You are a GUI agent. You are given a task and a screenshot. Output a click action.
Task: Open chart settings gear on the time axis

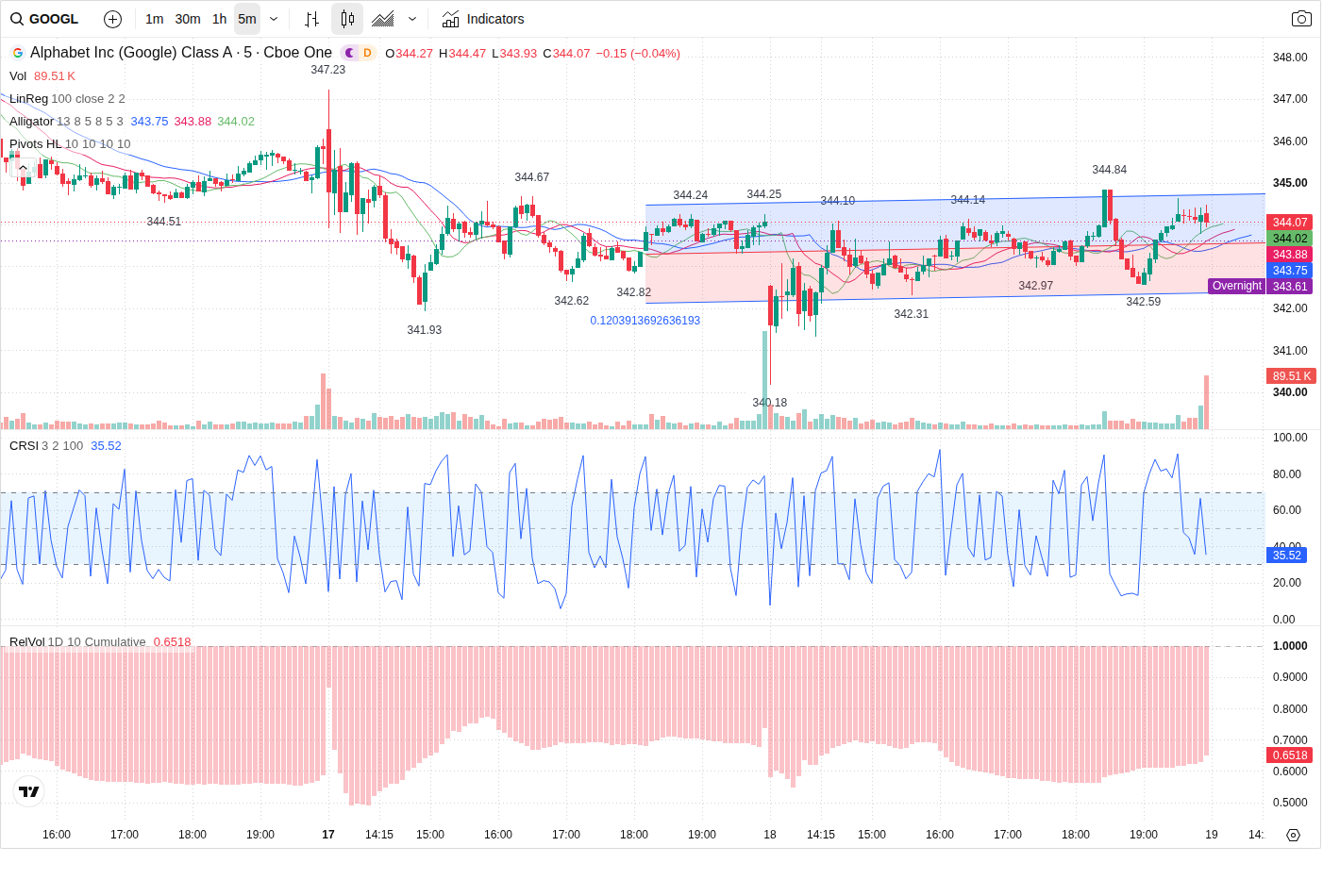(1294, 836)
